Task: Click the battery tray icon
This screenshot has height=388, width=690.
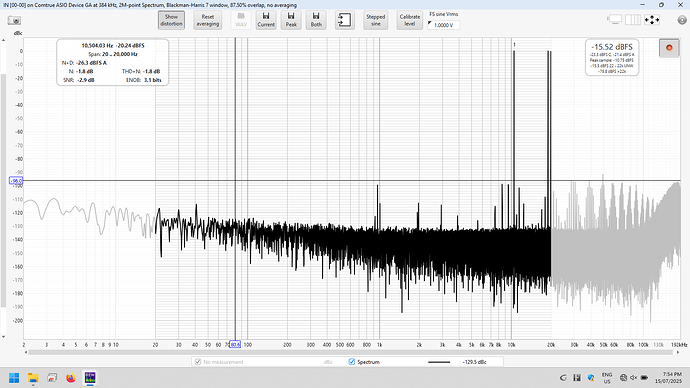Action: [x=644, y=377]
